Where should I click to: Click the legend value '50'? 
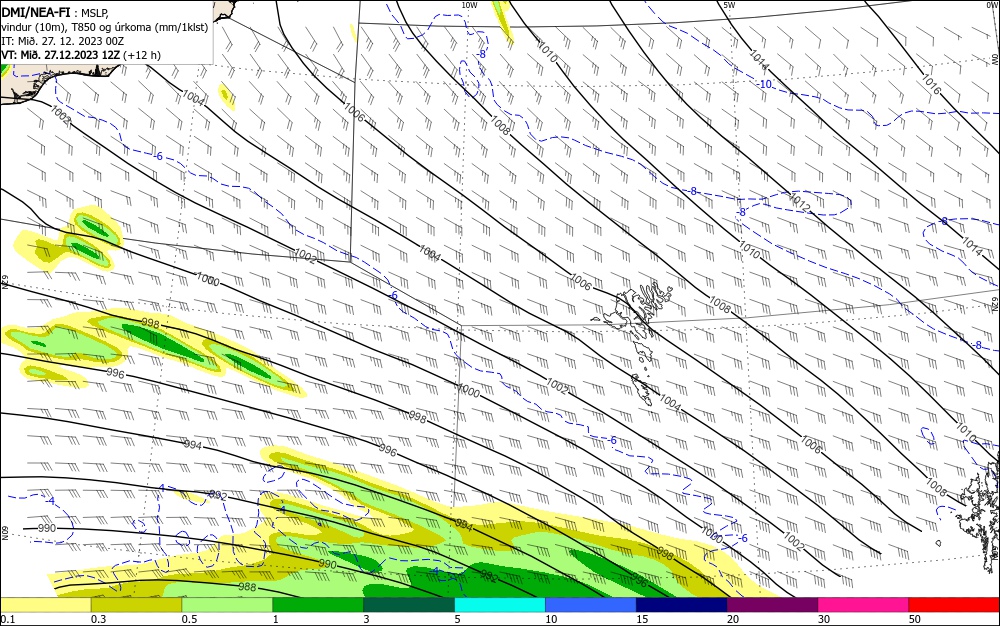click(914, 619)
